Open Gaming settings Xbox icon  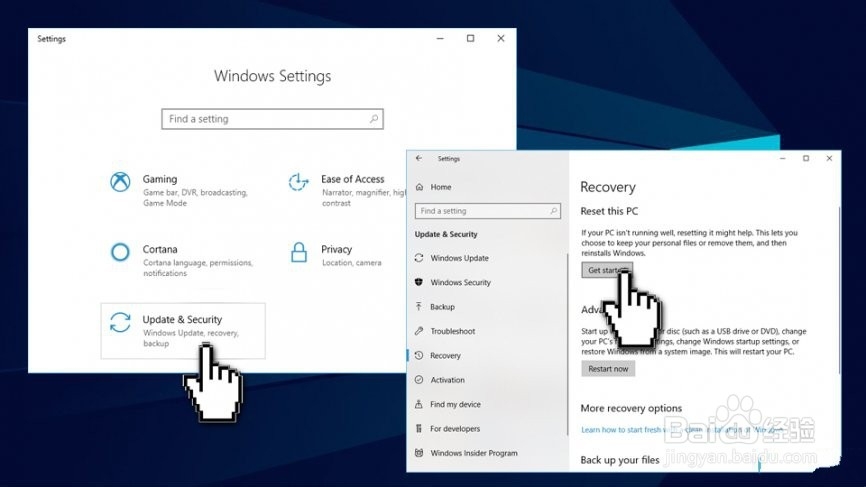click(x=120, y=182)
